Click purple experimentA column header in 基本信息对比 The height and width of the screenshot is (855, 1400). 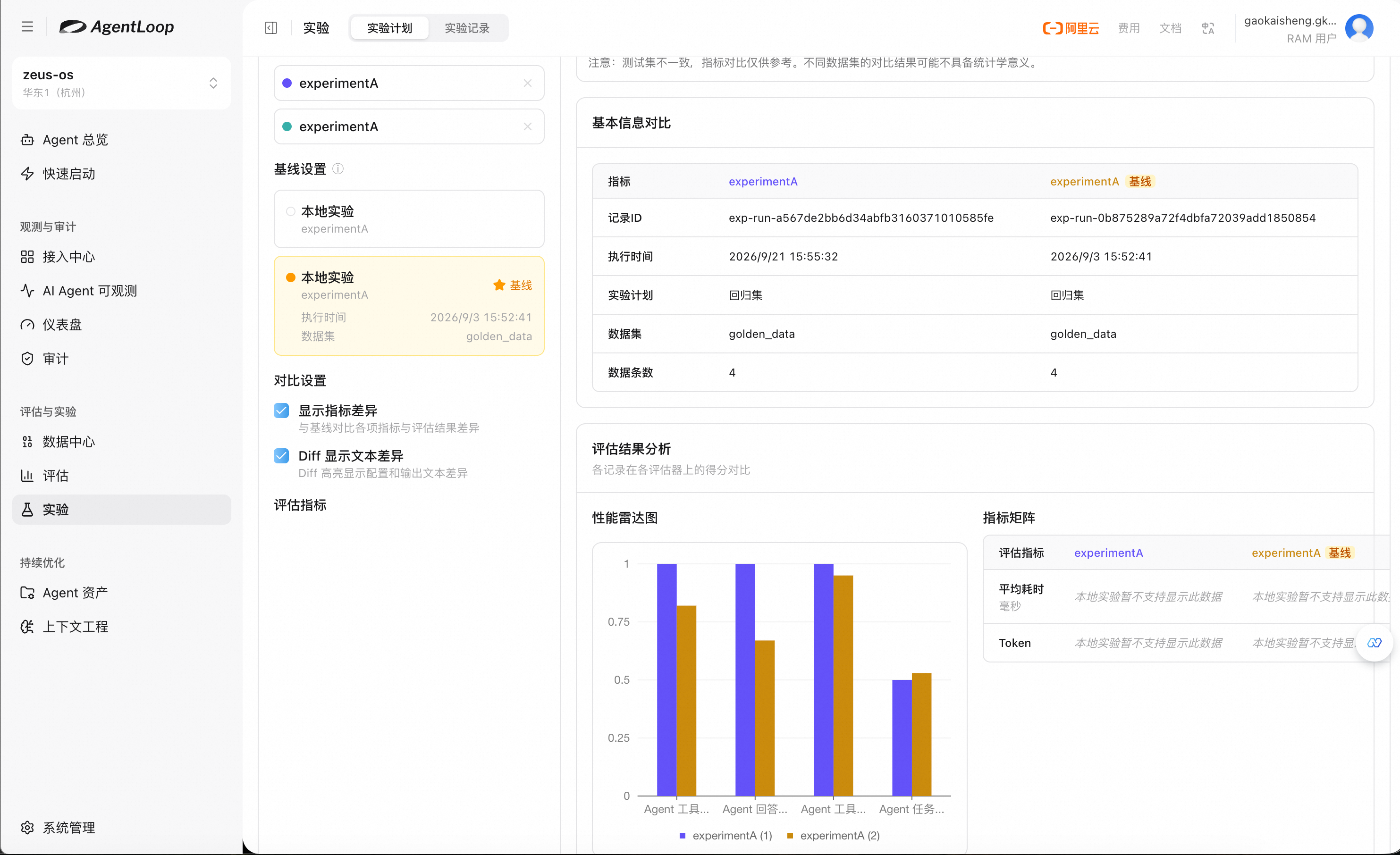(763, 181)
